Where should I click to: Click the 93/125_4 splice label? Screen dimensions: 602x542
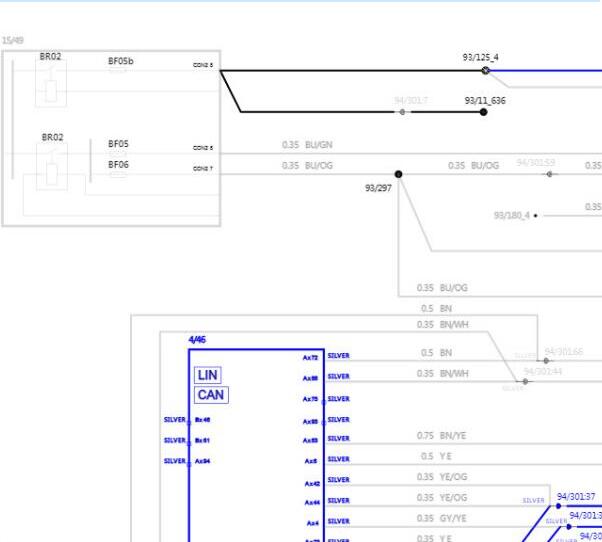coord(480,57)
